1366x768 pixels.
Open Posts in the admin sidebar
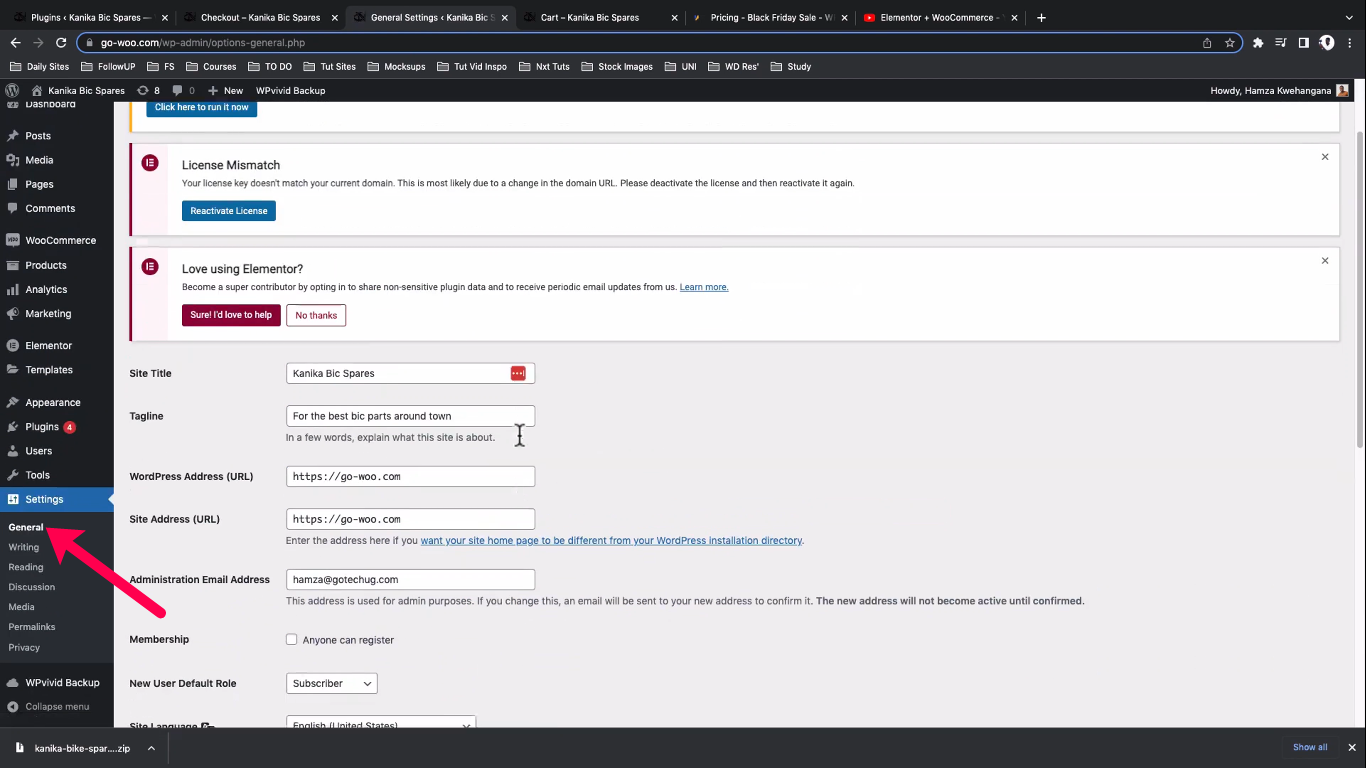(38, 136)
